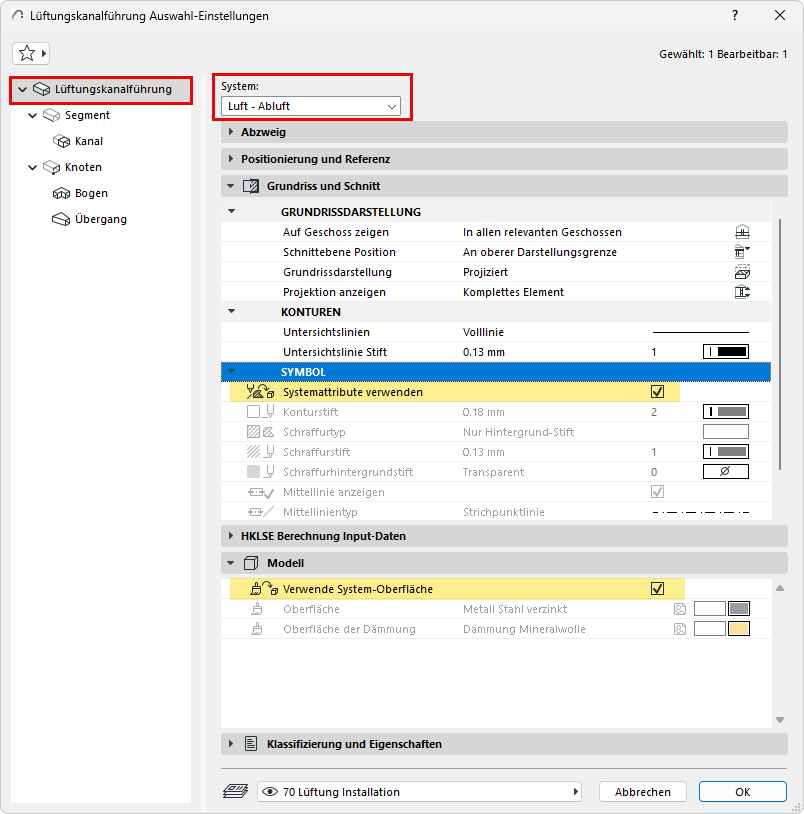The height and width of the screenshot is (814, 804).
Task: Click the layer stack icon at bottom
Action: [236, 791]
